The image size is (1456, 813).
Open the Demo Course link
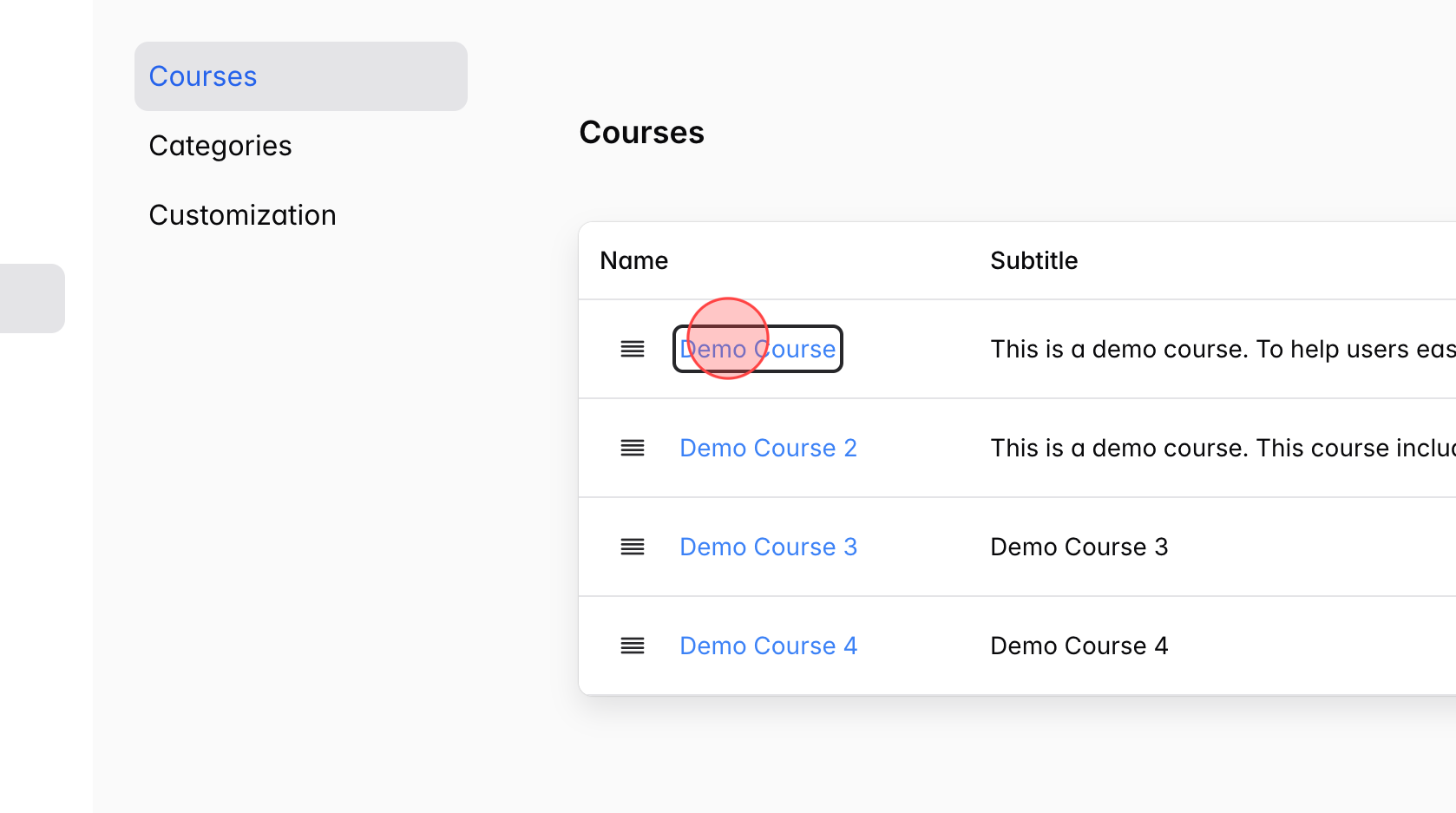click(757, 349)
